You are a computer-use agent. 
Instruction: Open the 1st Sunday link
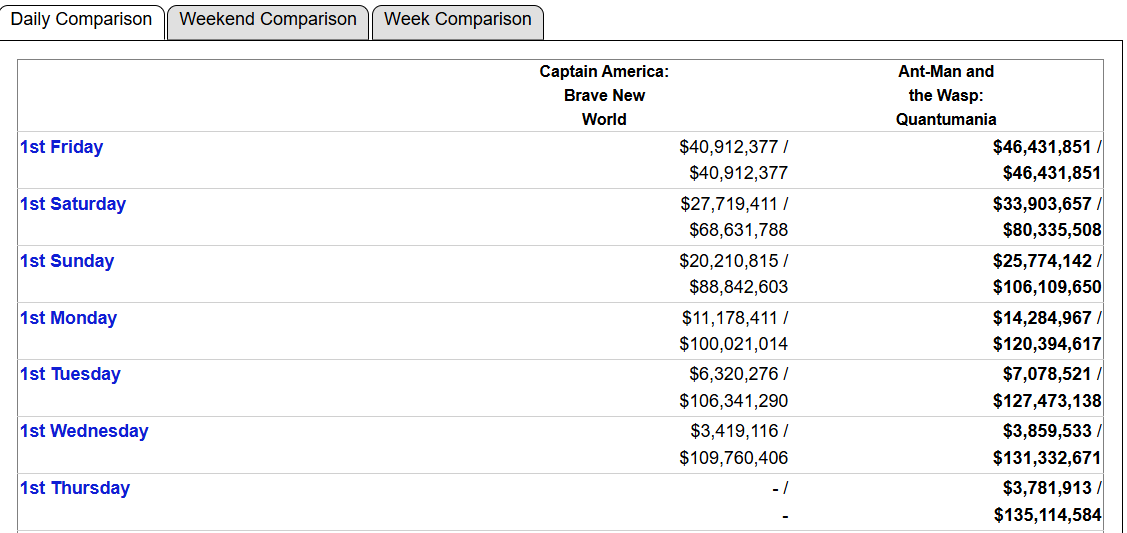67,261
